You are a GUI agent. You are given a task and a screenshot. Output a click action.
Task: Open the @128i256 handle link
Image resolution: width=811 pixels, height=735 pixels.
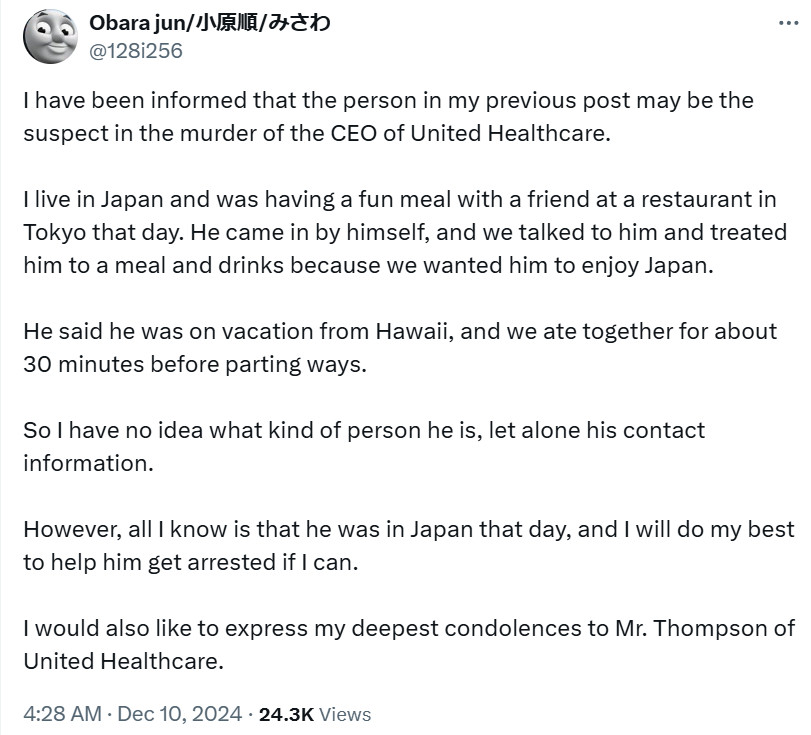[136, 51]
